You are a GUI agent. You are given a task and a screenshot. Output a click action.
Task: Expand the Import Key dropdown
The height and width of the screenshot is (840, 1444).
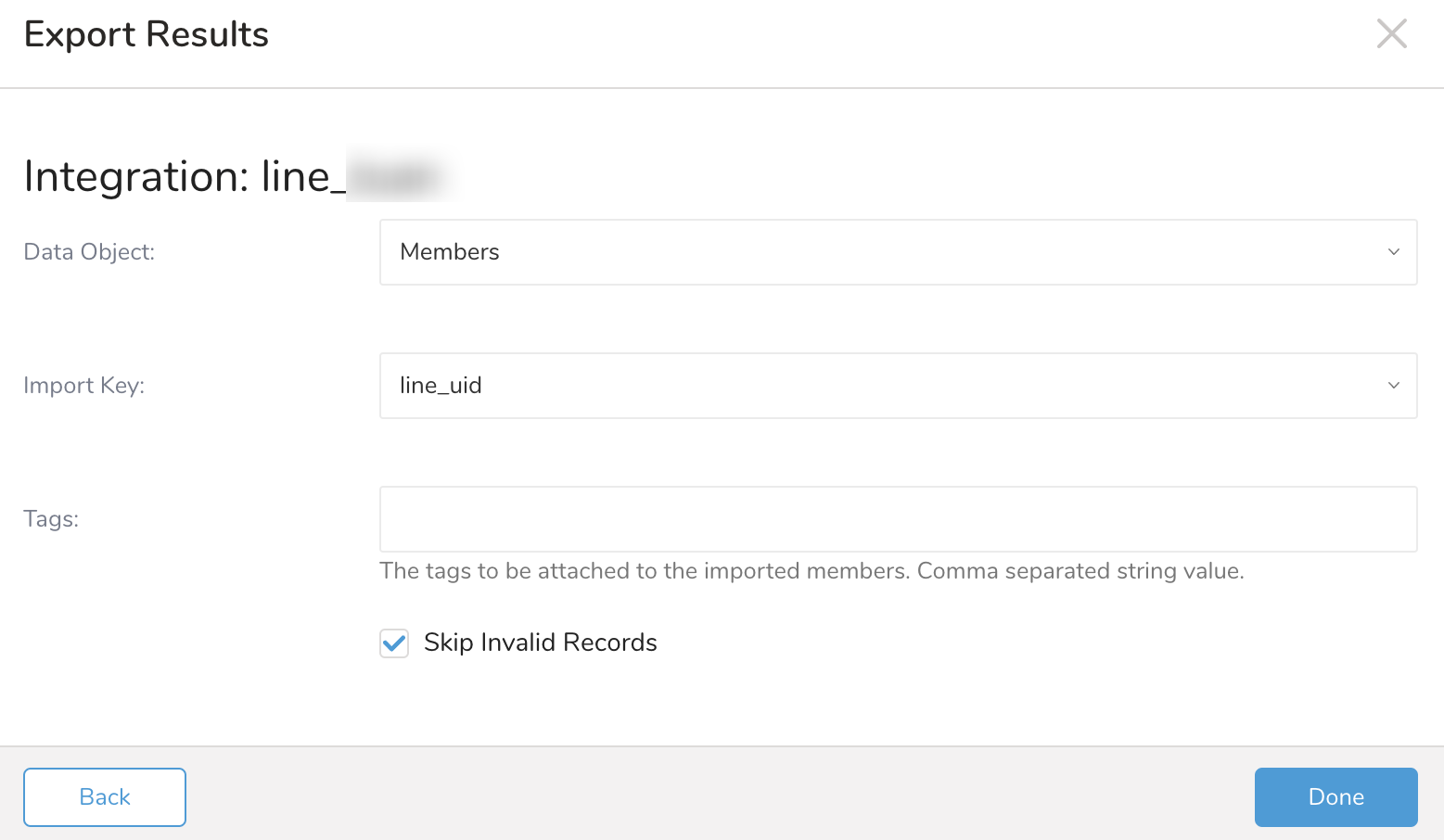tap(897, 386)
